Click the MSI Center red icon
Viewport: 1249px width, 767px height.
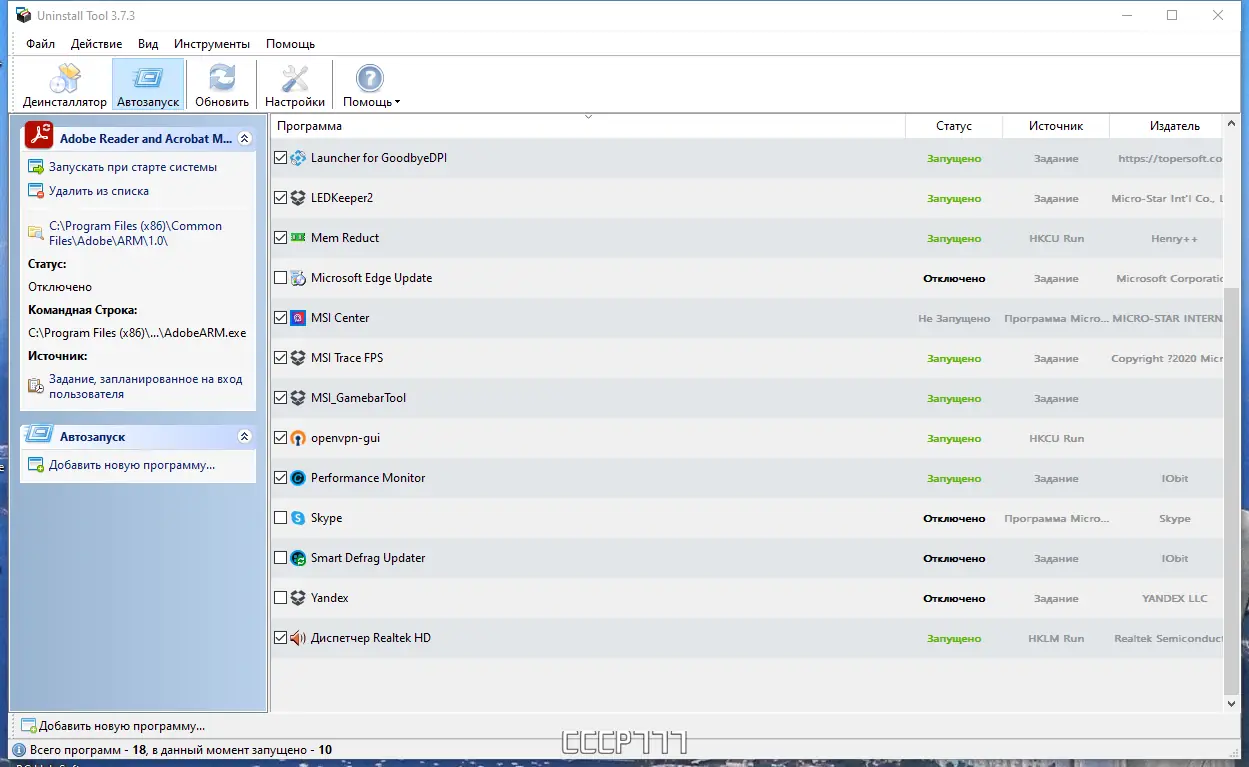click(298, 318)
